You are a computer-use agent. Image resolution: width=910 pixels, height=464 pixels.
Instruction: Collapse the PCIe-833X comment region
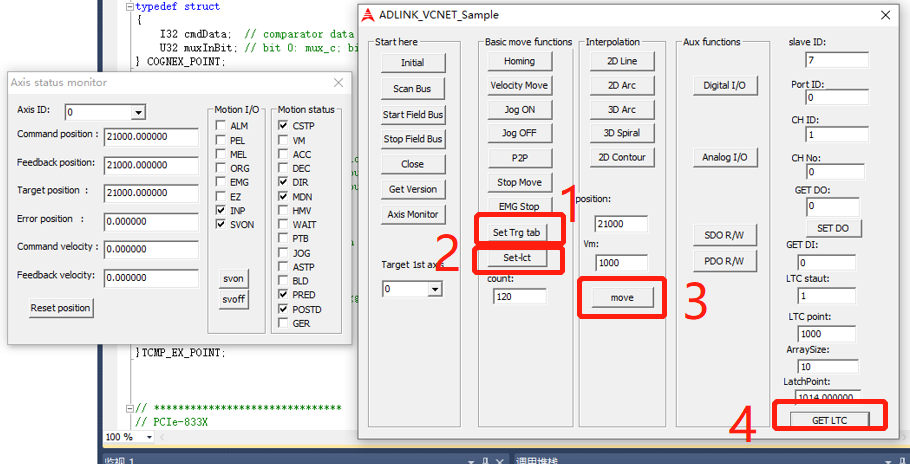pyautogui.click(x=129, y=408)
